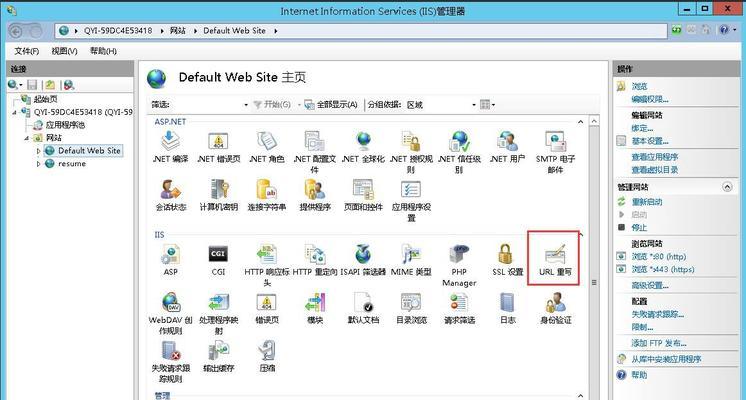This screenshot has height=400, width=746.
Task: Click the navigate back arrow button
Action: click(16, 31)
